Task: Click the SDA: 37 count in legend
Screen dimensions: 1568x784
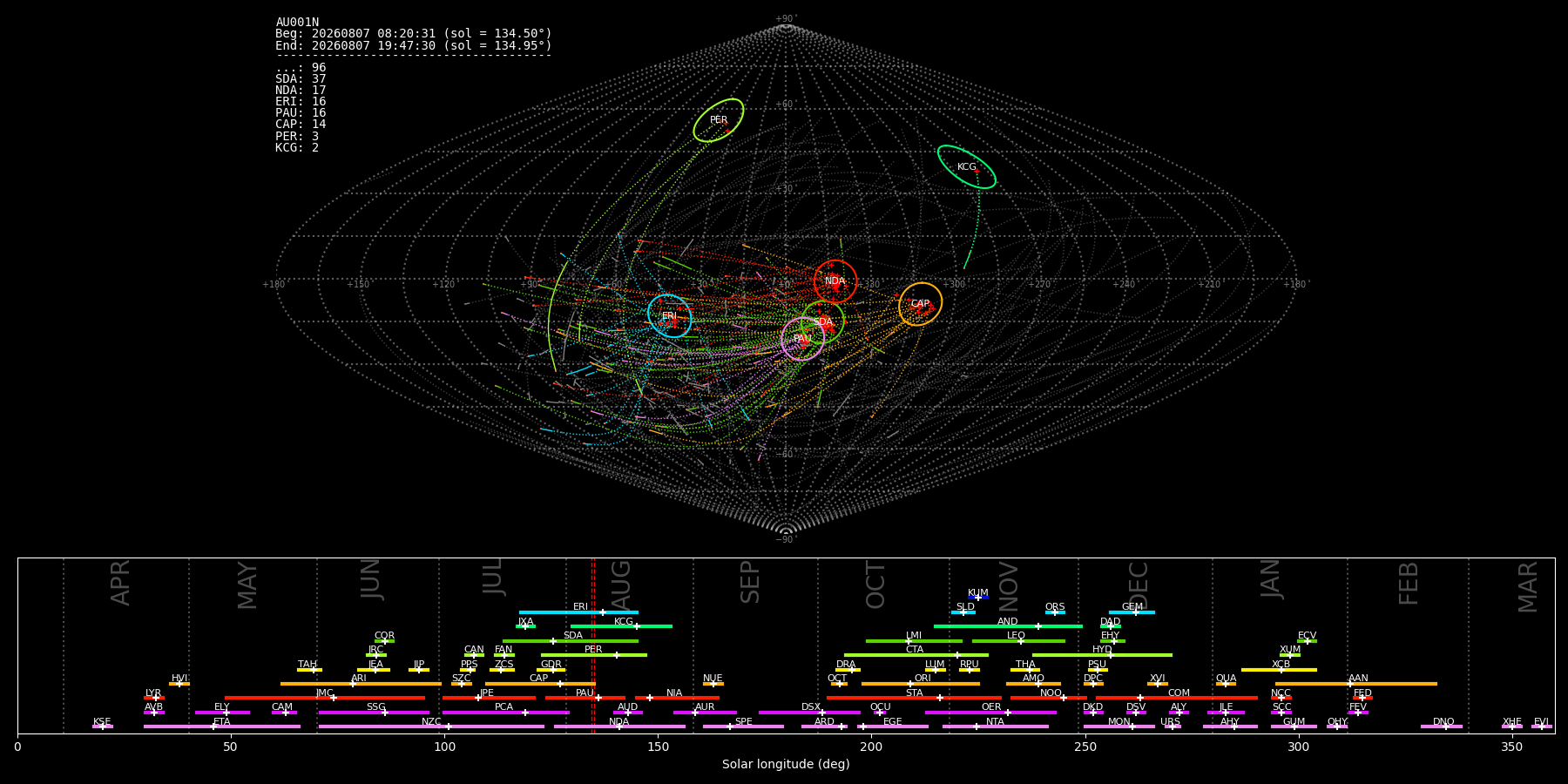Action: pos(301,79)
